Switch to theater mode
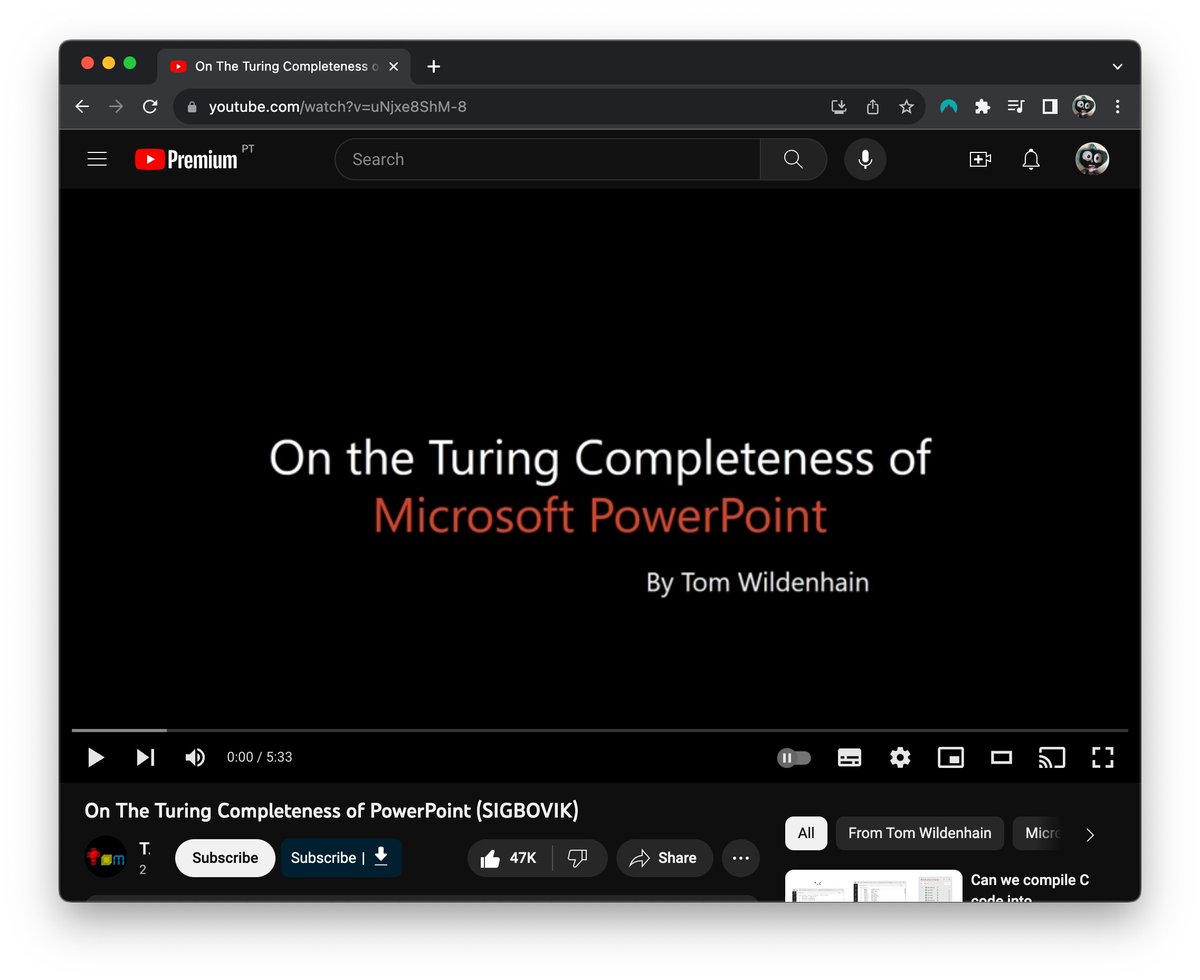Screen dimensions: 1200x980 (x=1001, y=757)
